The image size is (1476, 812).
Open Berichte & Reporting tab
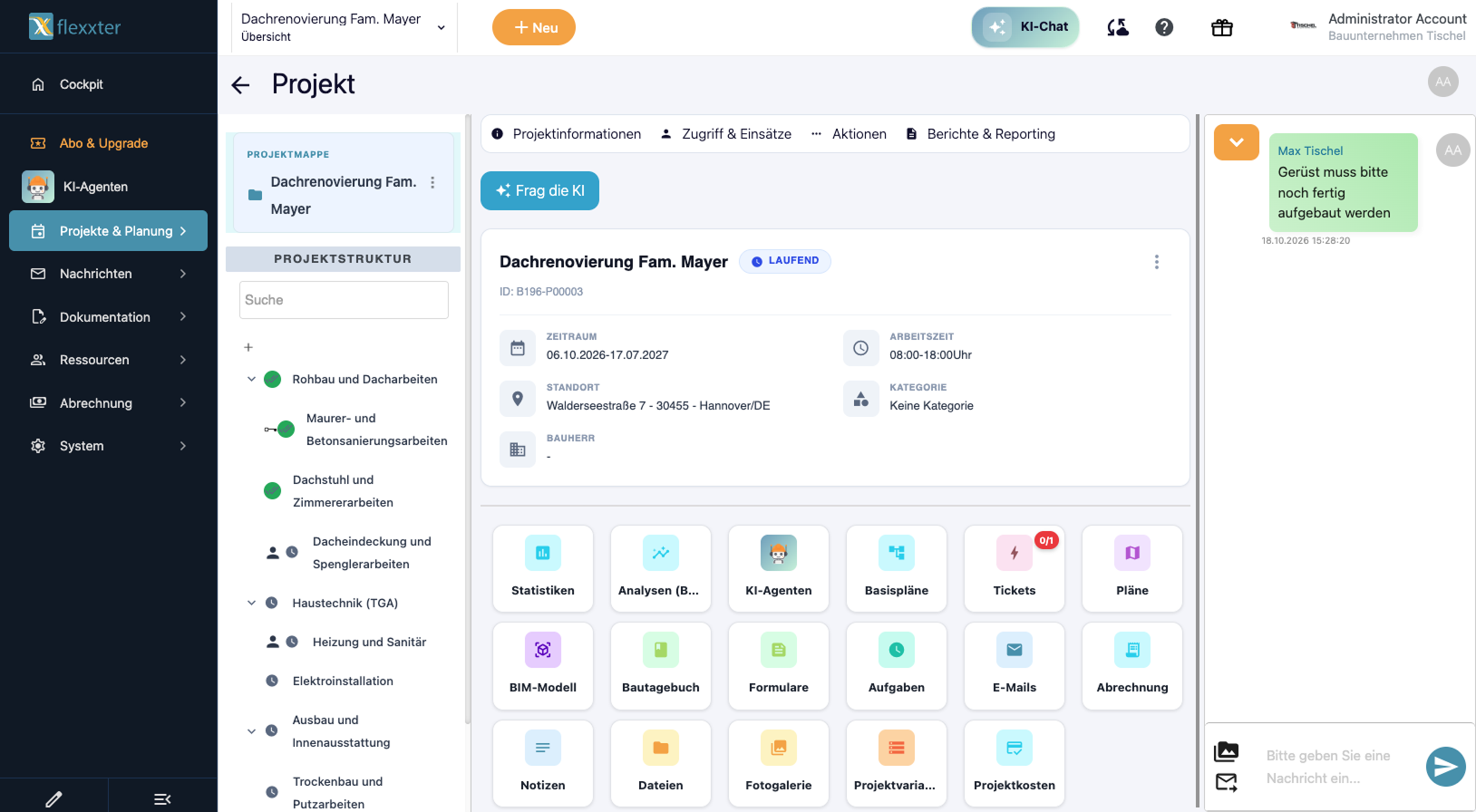981,134
